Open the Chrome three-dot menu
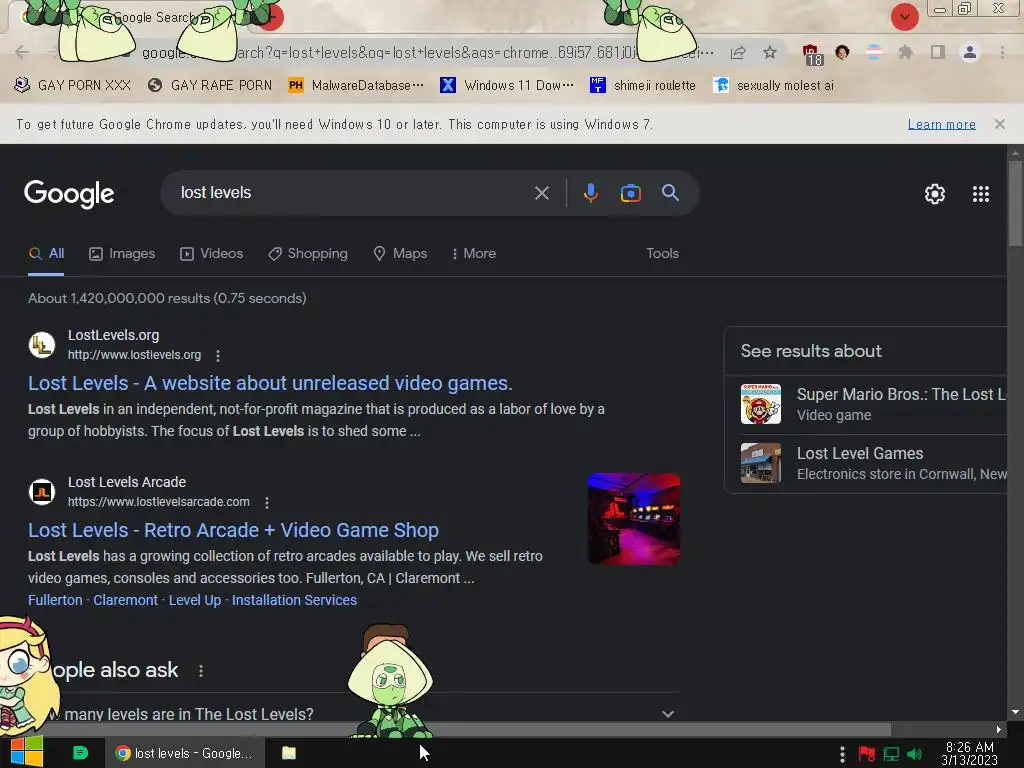 [1002, 52]
